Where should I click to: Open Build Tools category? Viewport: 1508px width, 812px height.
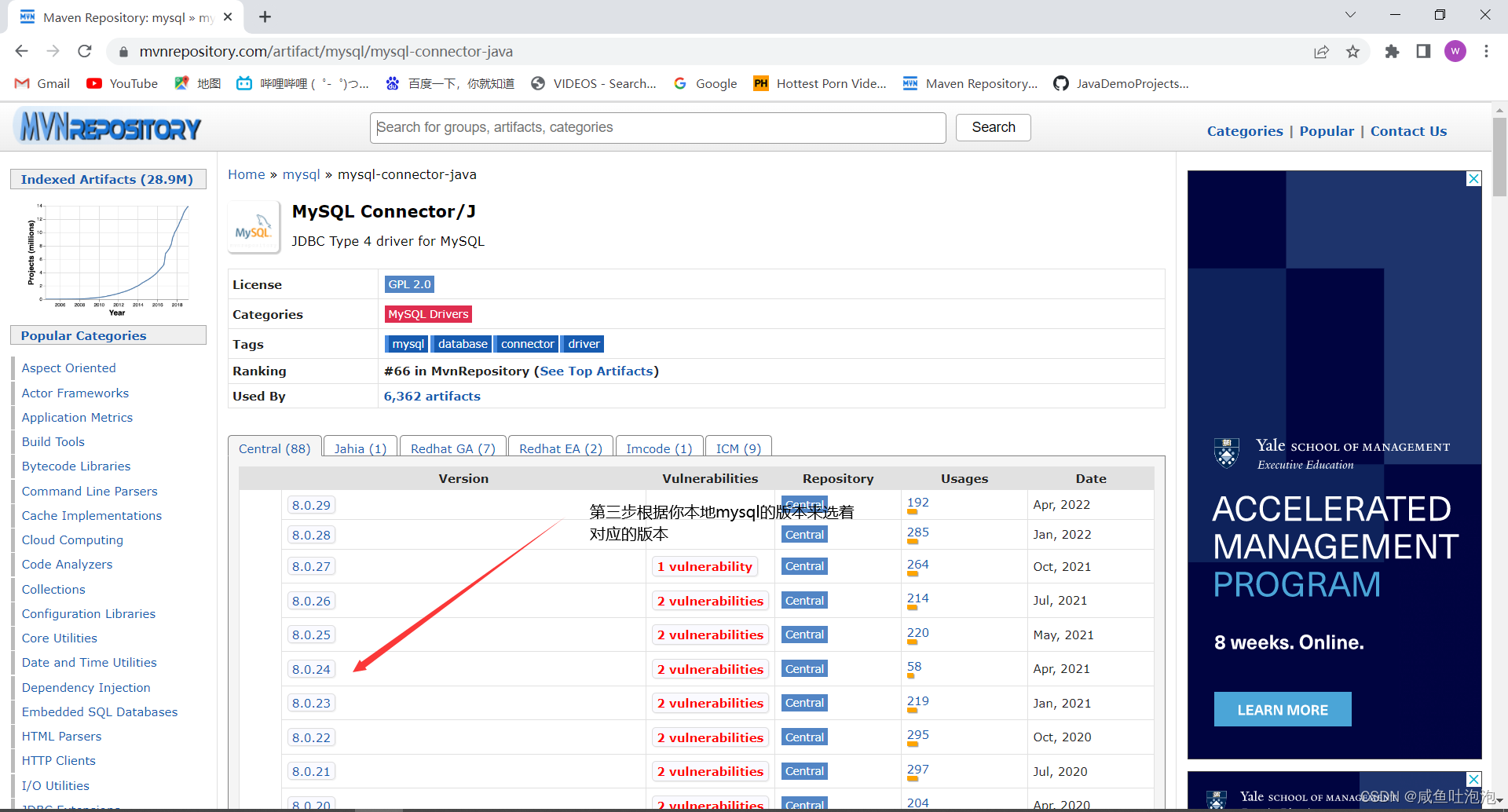point(53,441)
